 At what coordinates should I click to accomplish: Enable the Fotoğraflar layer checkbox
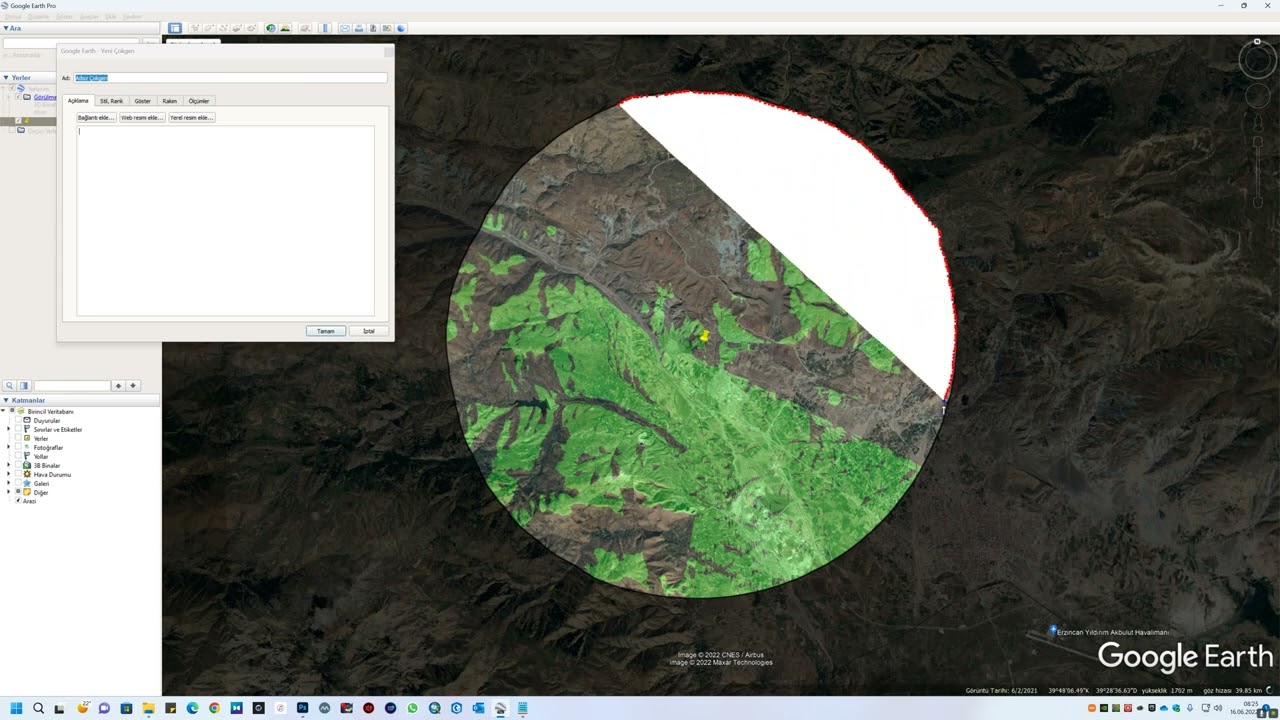[x=18, y=447]
